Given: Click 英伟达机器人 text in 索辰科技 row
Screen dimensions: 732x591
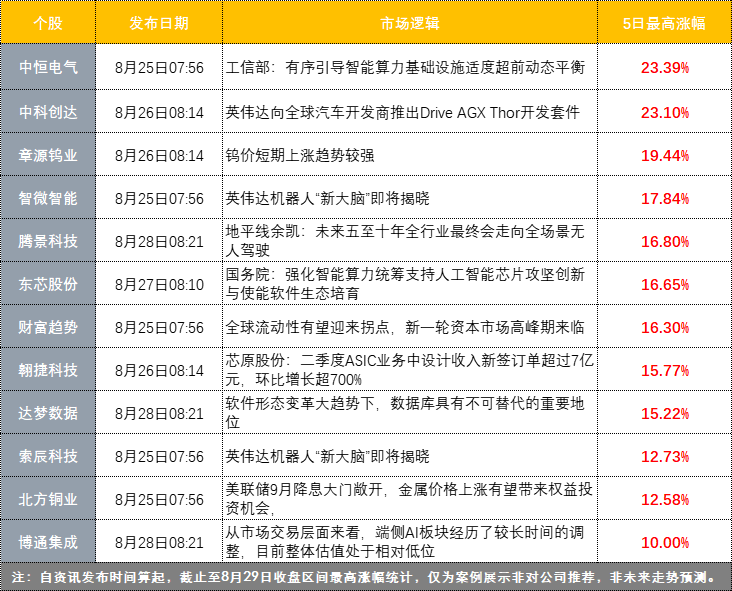Looking at the screenshot, I should [327, 456].
